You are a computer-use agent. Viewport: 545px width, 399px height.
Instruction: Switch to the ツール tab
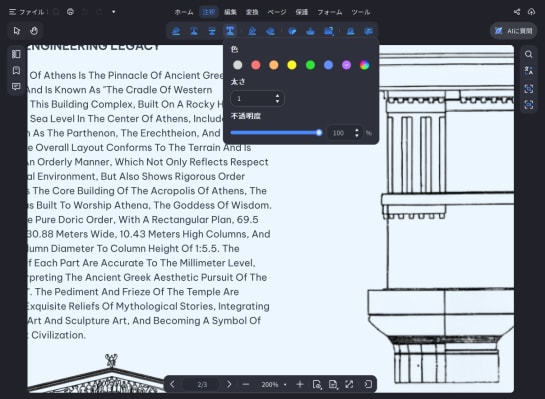pyautogui.click(x=361, y=12)
